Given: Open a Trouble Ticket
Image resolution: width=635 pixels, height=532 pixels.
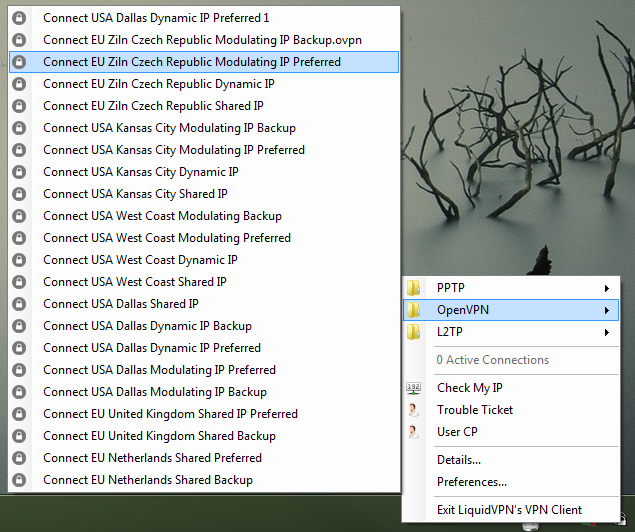Looking at the screenshot, I should point(511,410).
